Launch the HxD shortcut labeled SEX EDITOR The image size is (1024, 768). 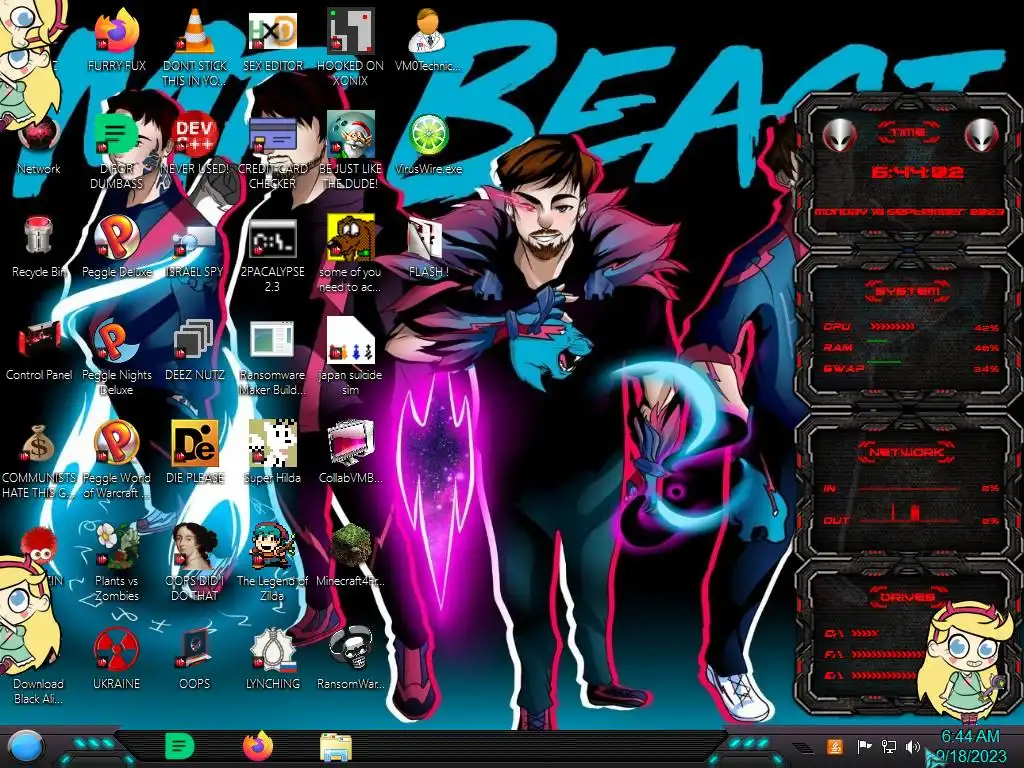click(272, 31)
